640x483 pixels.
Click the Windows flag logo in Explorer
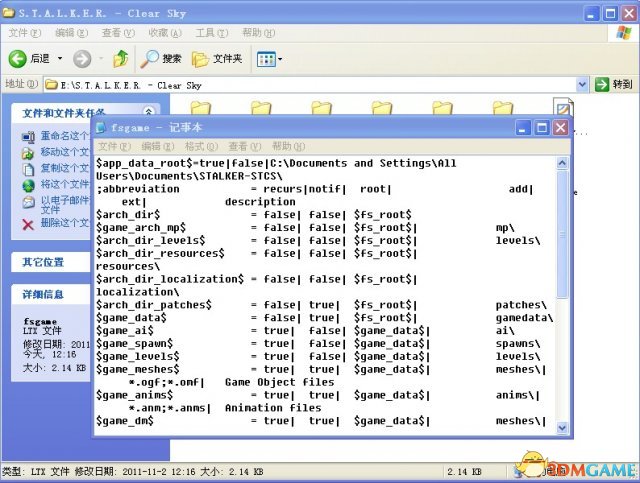[x=624, y=33]
